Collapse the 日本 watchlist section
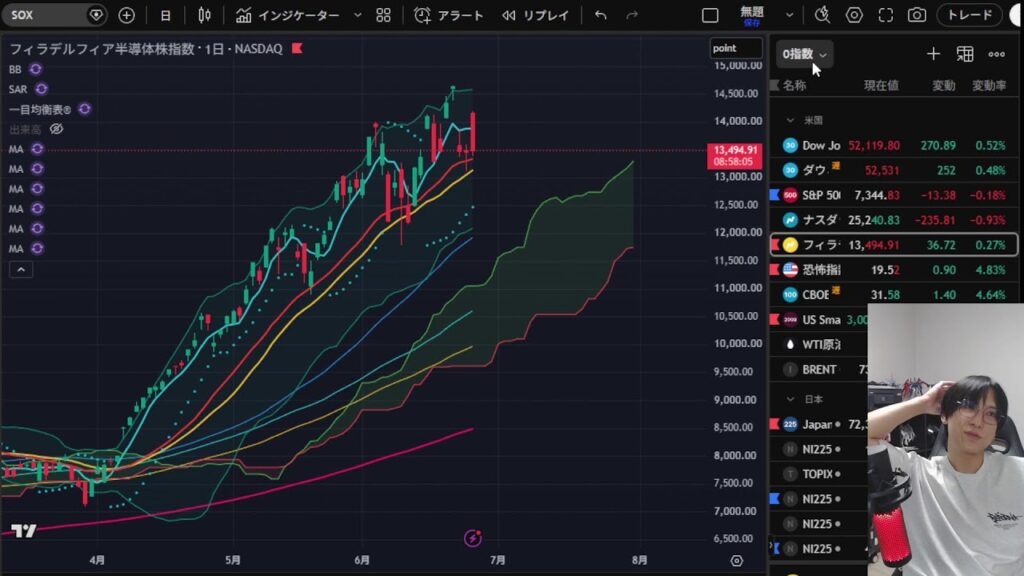Screen dimensions: 1024x576 [x=790, y=399]
